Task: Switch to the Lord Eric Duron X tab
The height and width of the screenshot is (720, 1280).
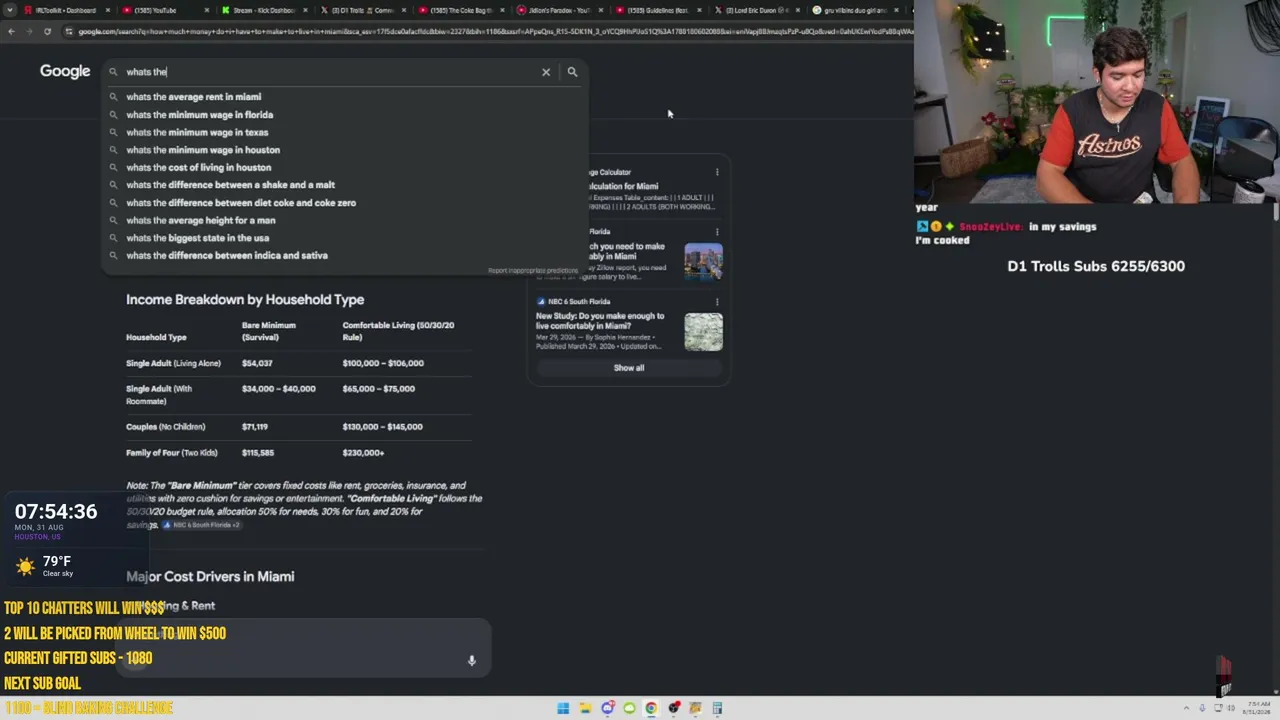Action: 756,10
